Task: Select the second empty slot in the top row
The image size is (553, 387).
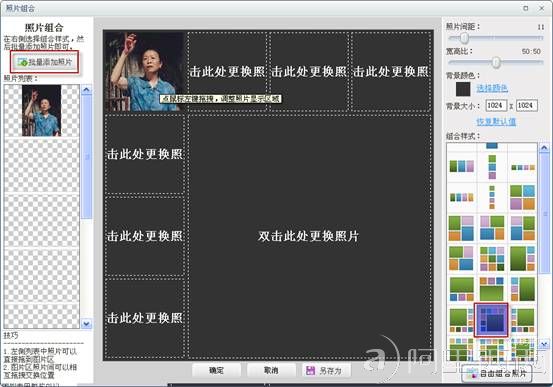Action: [227, 72]
